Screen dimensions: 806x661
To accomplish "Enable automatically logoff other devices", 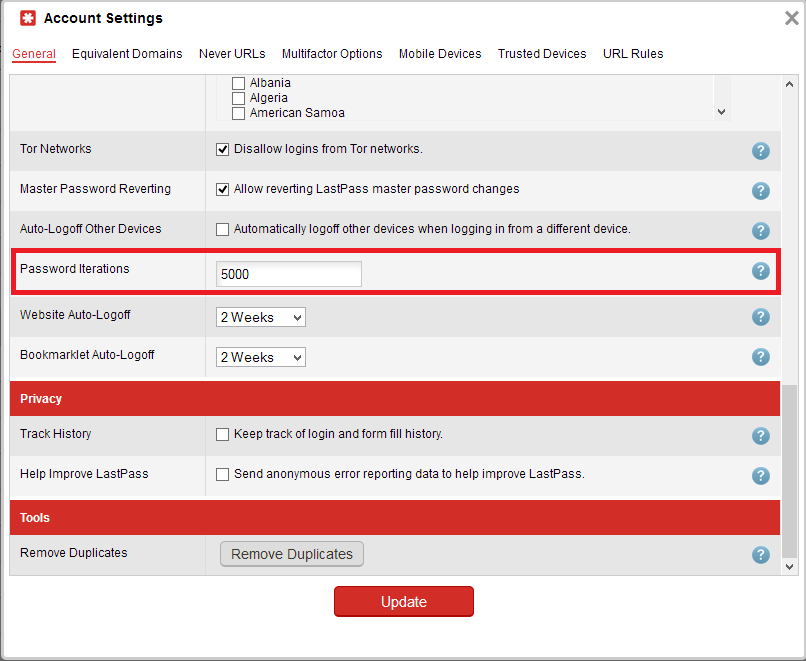I will [223, 229].
